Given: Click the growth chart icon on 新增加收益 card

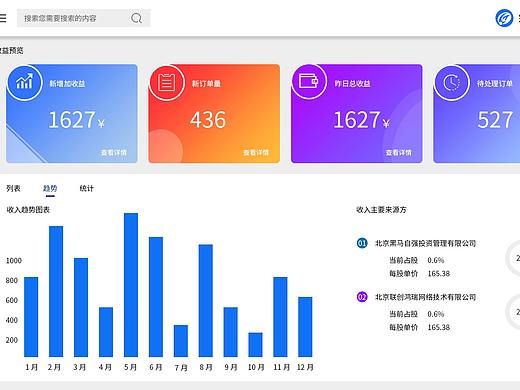Looking at the screenshot, I should click(x=24, y=82).
